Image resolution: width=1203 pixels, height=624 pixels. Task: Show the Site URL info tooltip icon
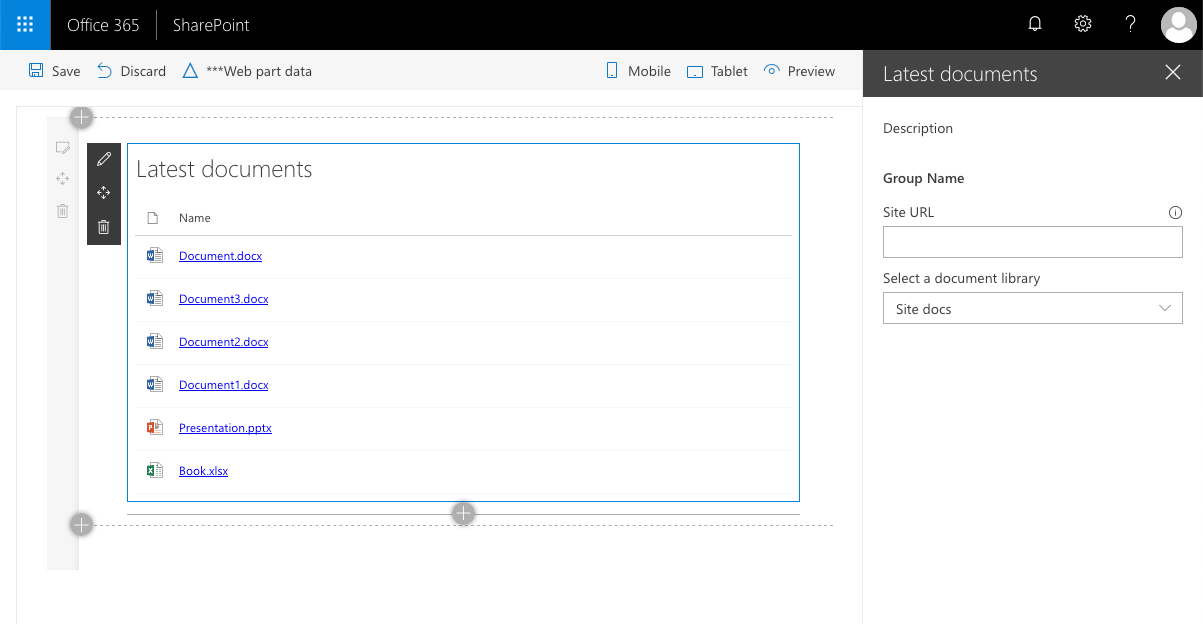point(1175,212)
